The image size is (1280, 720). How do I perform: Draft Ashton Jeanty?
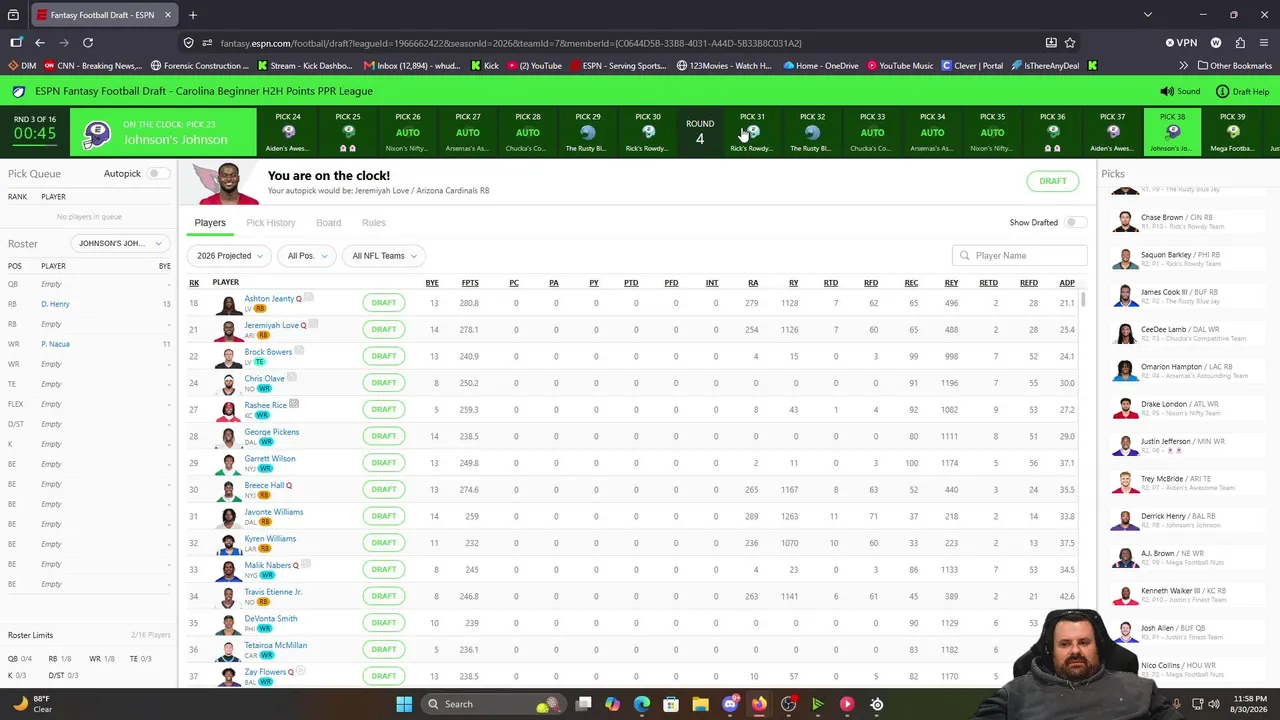click(x=384, y=302)
